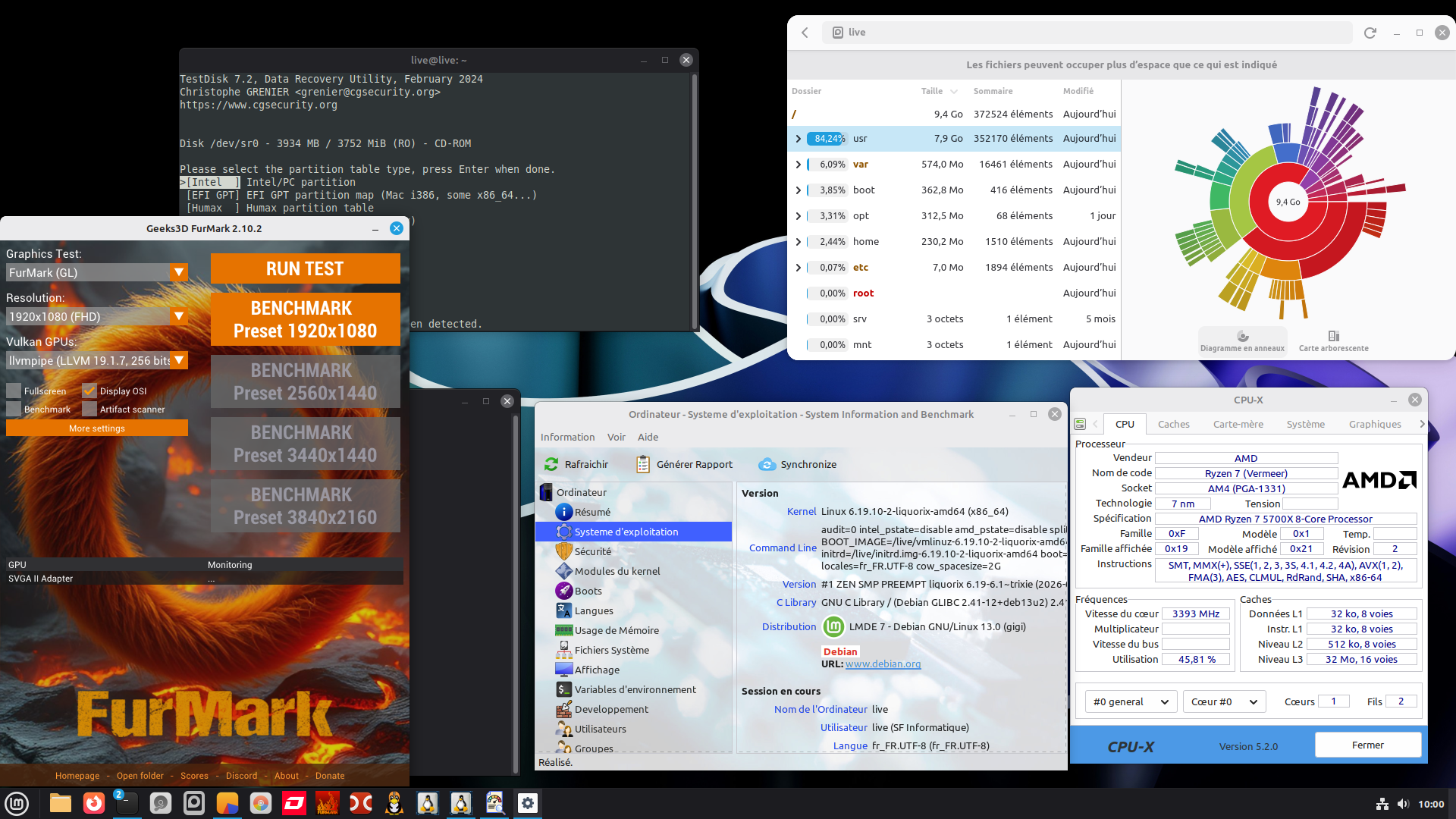1456x819 pixels.
Task: Open the Linux Mint menu in taskbar
Action: [x=17, y=803]
